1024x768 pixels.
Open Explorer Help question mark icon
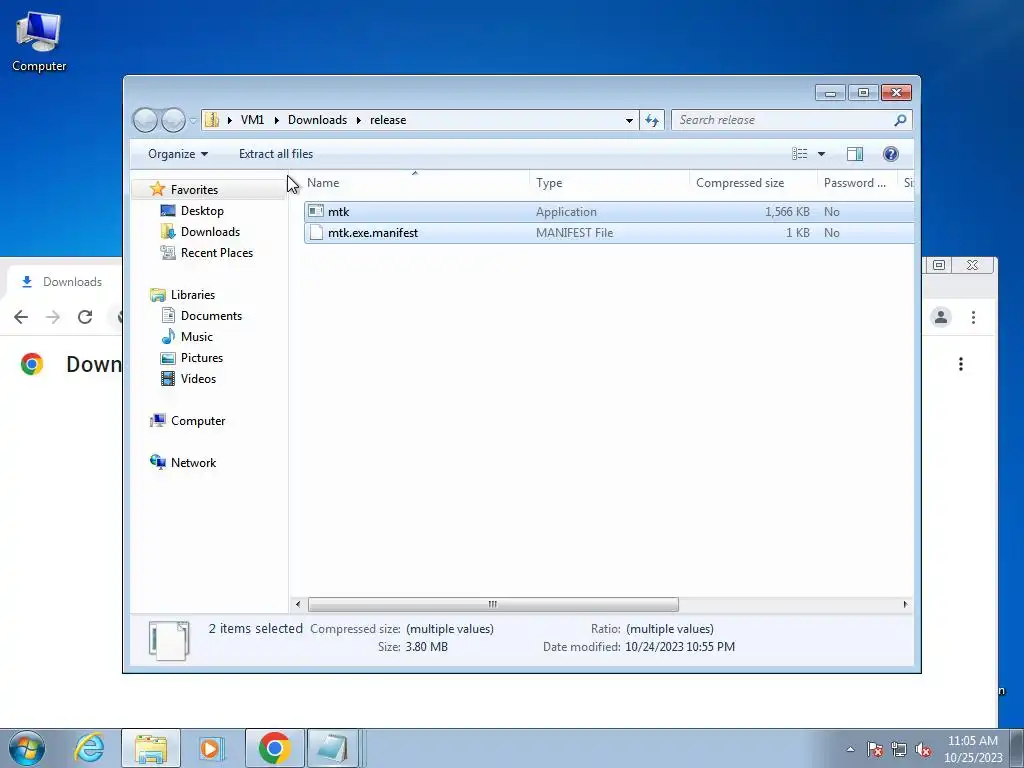[x=890, y=154]
